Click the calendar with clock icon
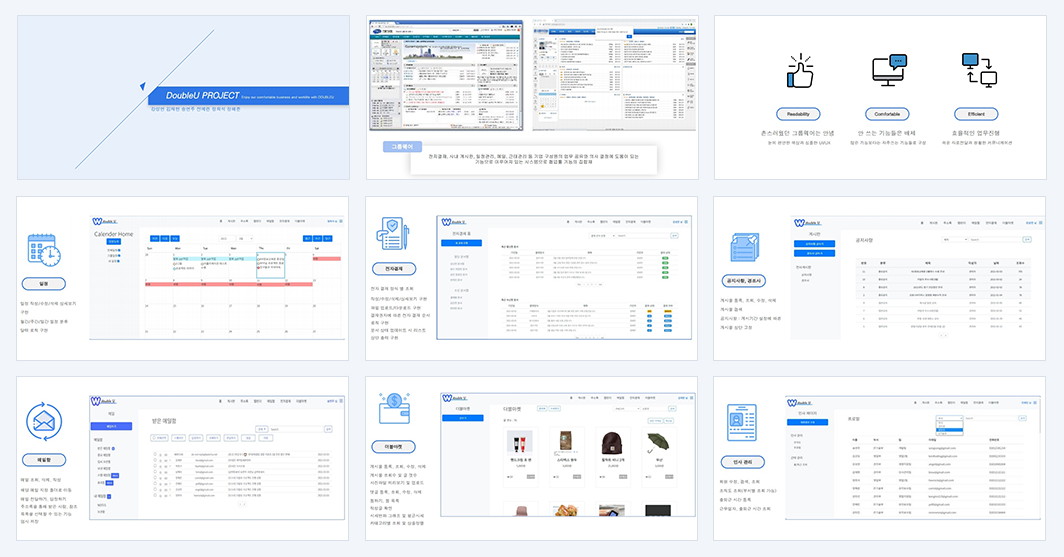1064x557 pixels. click(44, 250)
